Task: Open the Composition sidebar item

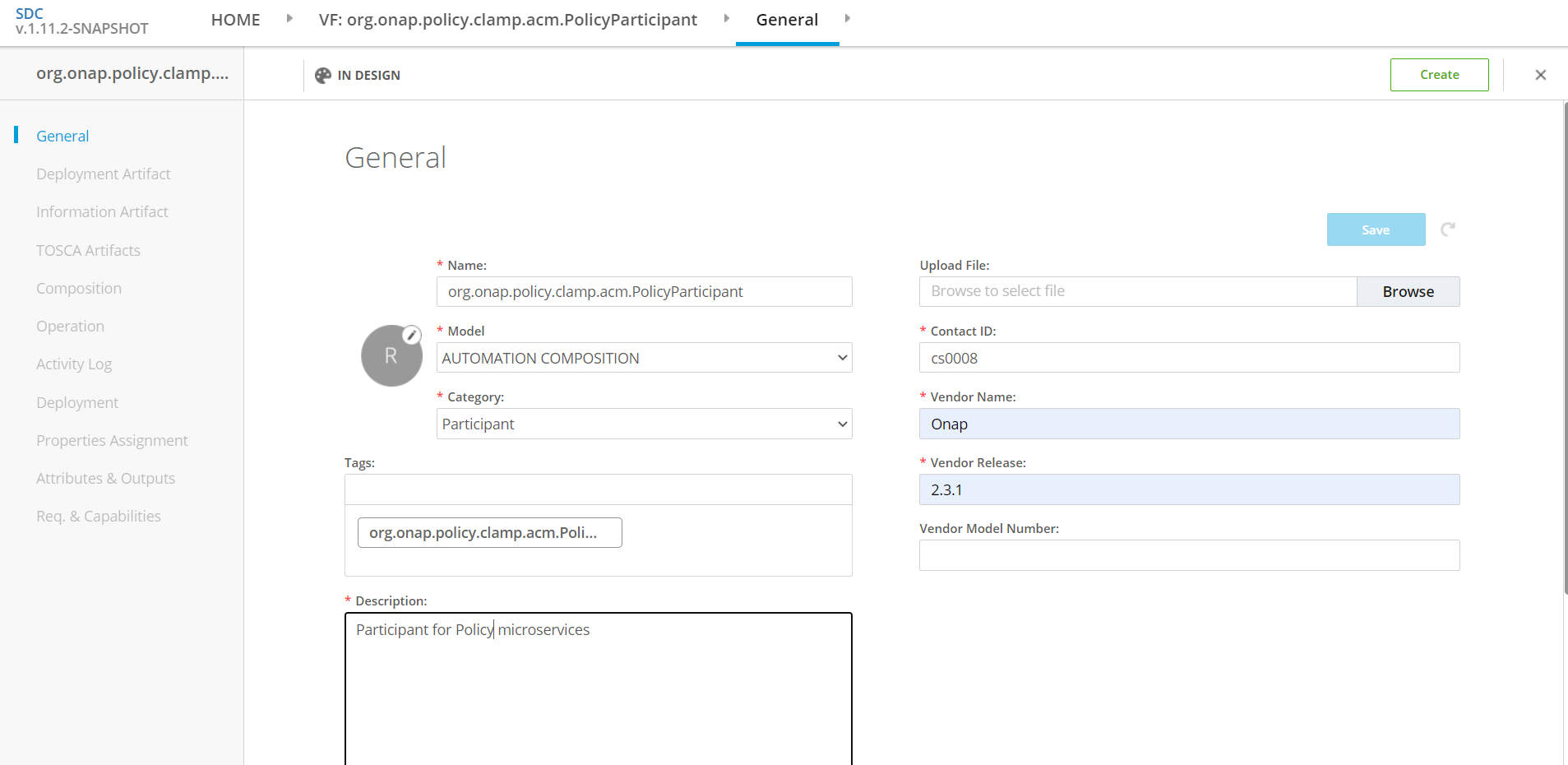Action: pyautogui.click(x=79, y=289)
